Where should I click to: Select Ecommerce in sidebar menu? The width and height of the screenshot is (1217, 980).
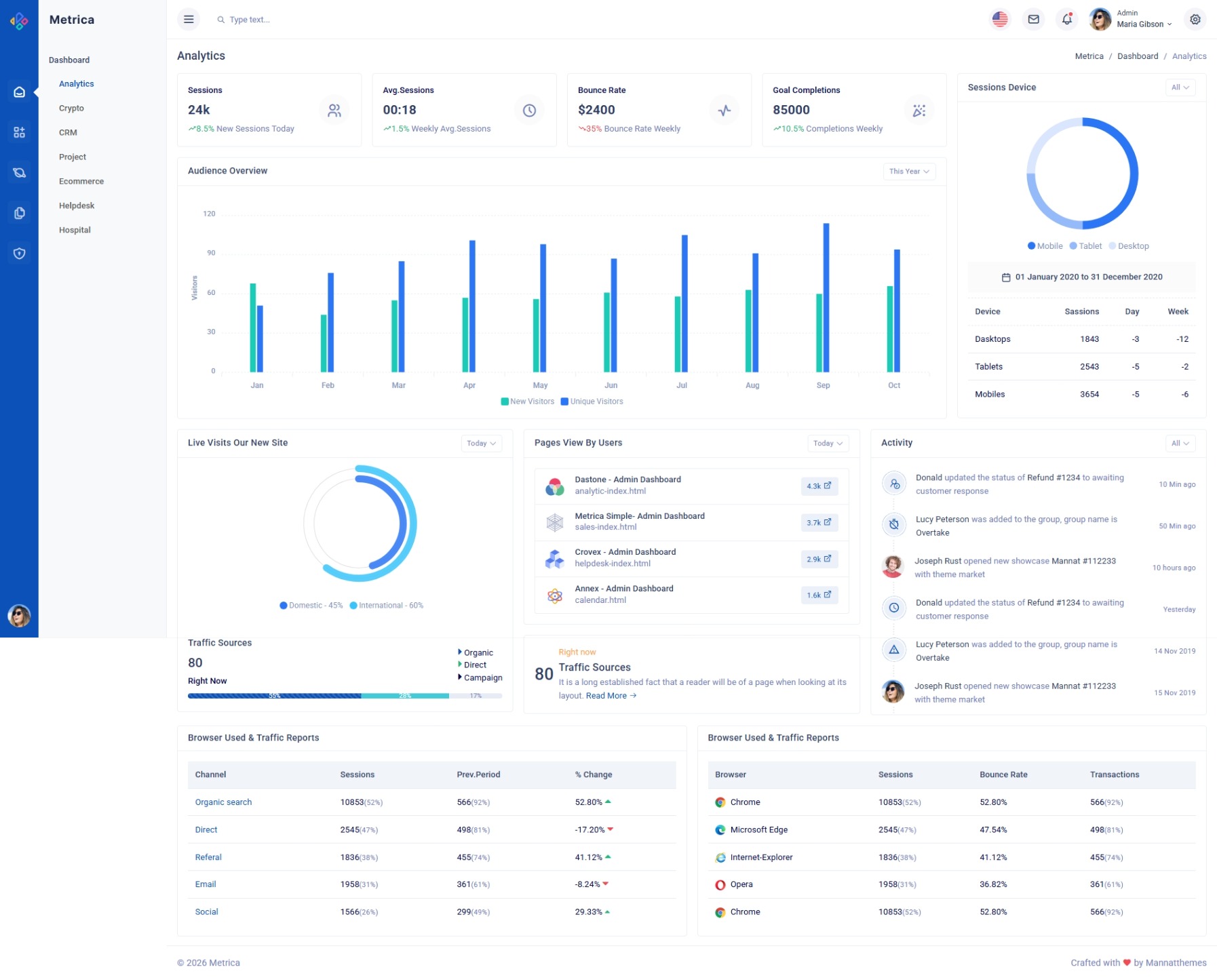[81, 182]
